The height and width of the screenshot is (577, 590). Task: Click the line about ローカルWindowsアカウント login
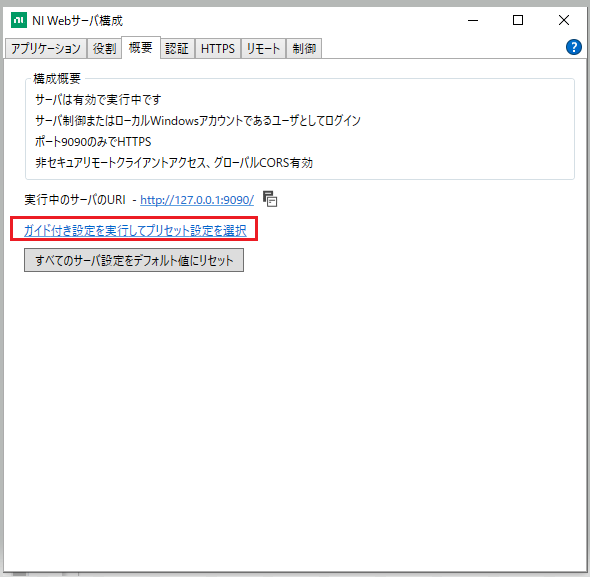(x=198, y=121)
